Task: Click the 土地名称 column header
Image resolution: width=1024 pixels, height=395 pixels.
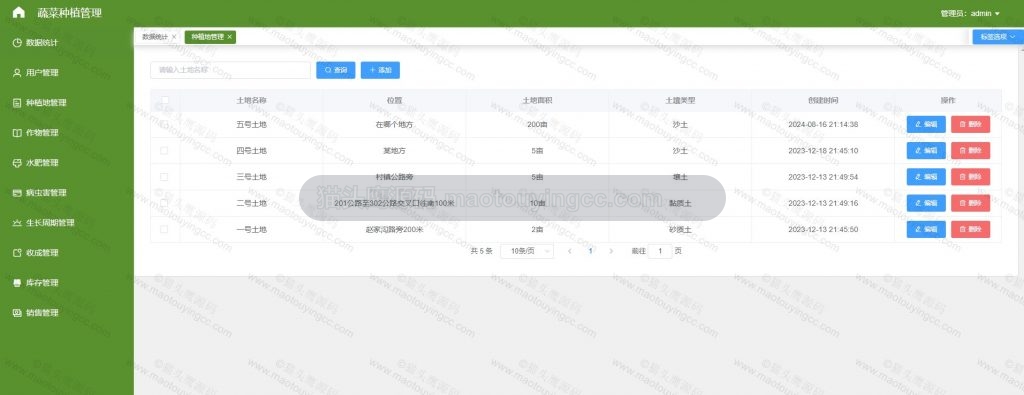Action: pos(251,101)
